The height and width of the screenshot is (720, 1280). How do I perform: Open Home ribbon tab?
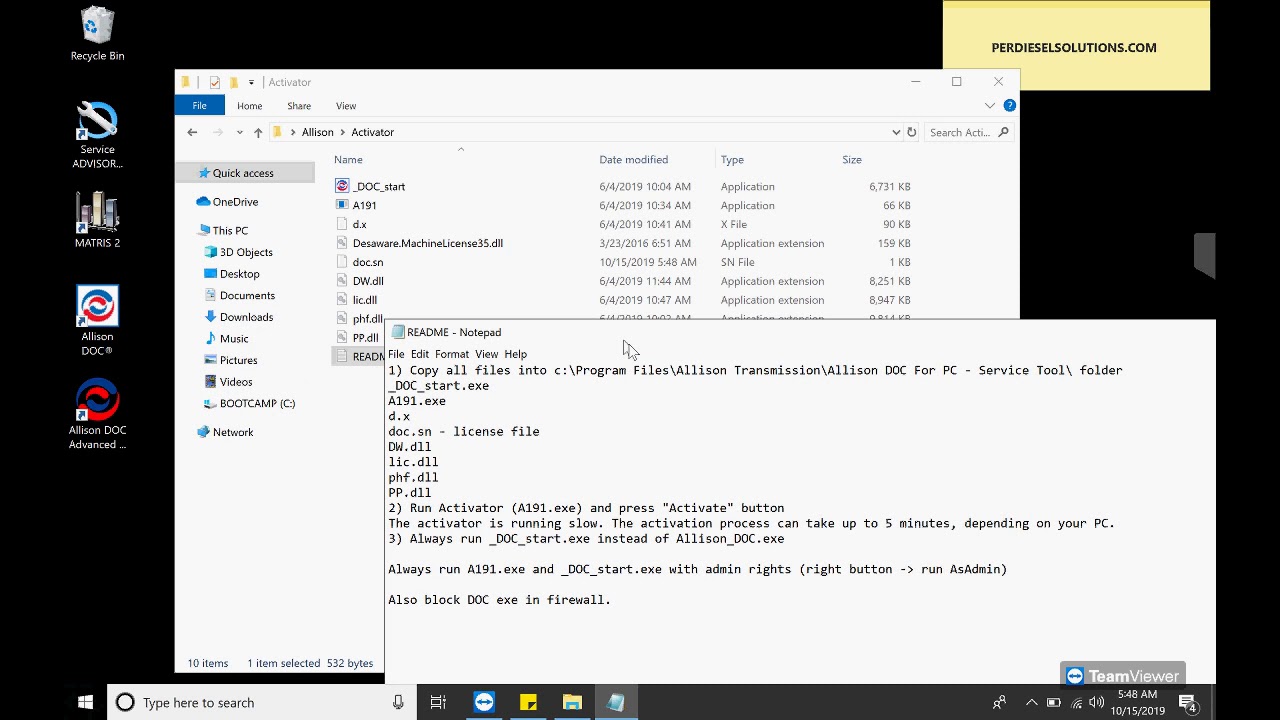click(x=250, y=106)
